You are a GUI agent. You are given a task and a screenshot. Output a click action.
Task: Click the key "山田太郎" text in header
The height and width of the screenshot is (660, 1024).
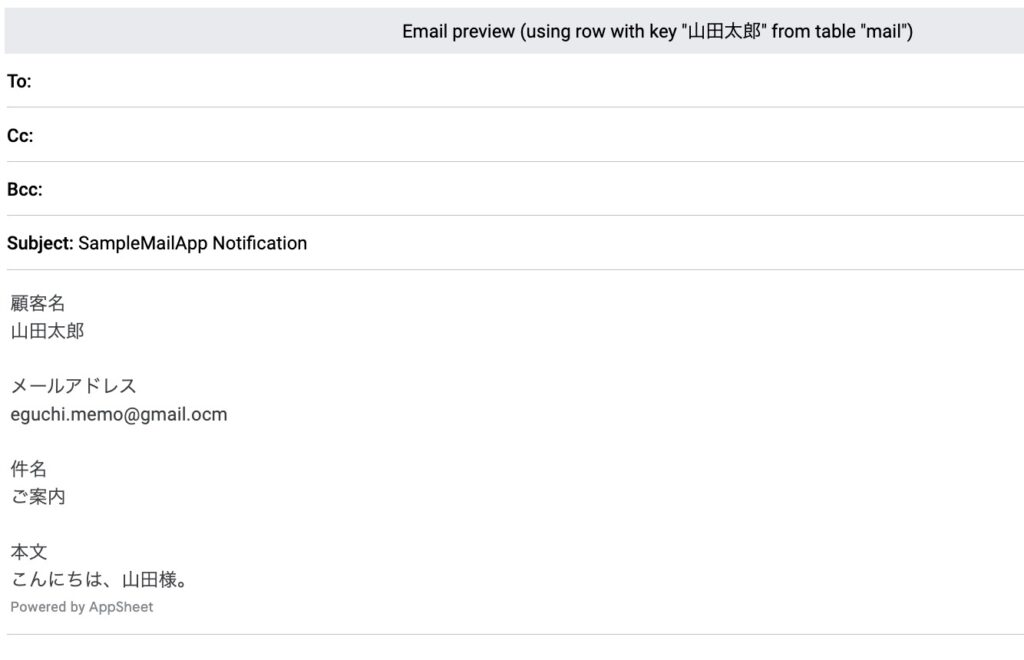click(707, 31)
